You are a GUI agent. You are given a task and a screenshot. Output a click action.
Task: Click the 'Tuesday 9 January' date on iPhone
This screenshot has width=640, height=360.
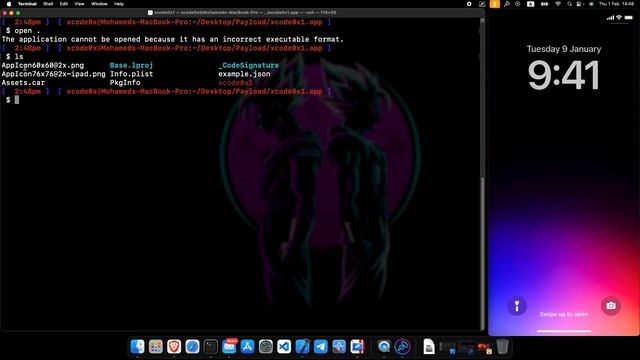564,49
